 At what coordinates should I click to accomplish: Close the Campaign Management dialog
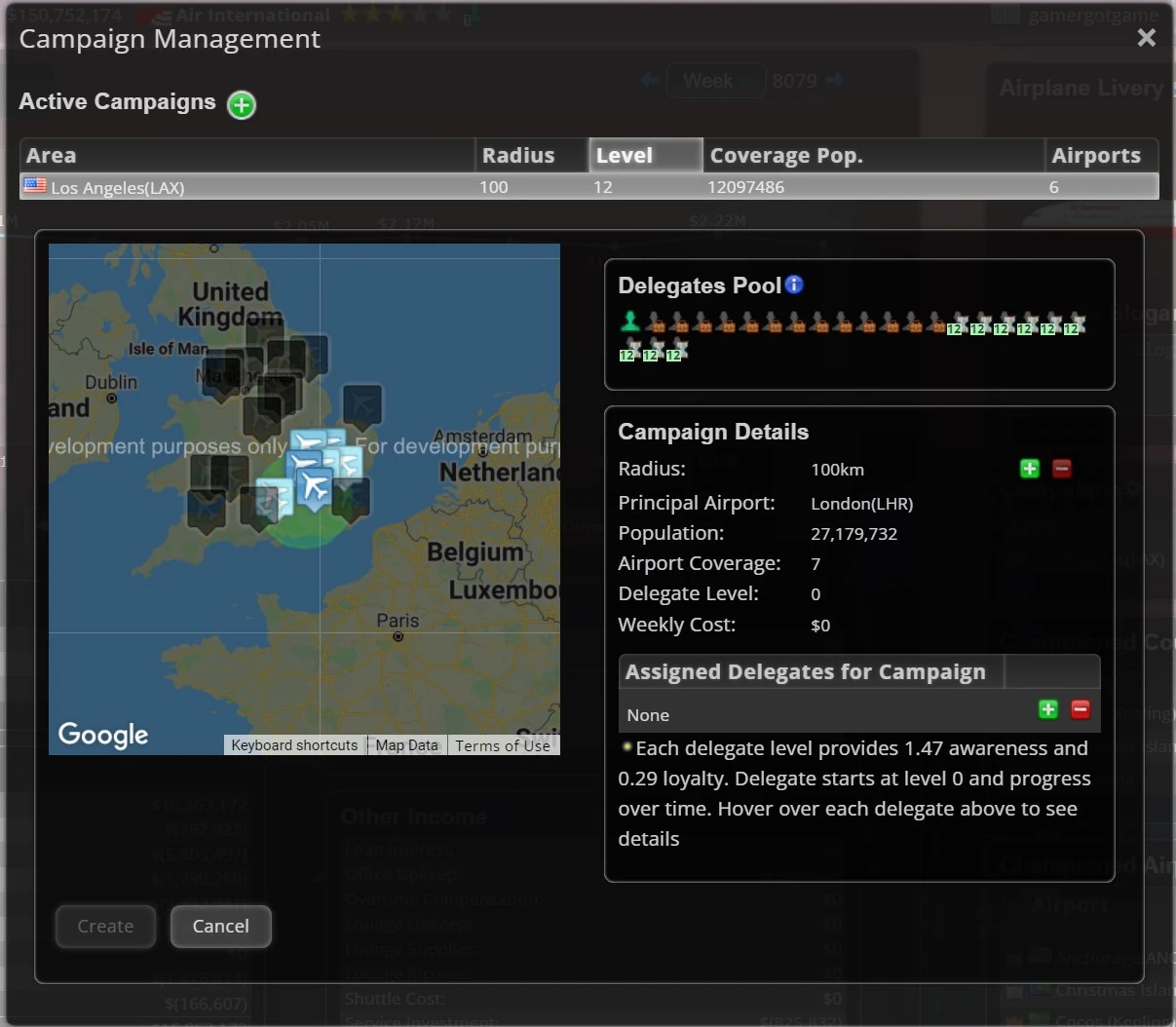(x=1147, y=38)
